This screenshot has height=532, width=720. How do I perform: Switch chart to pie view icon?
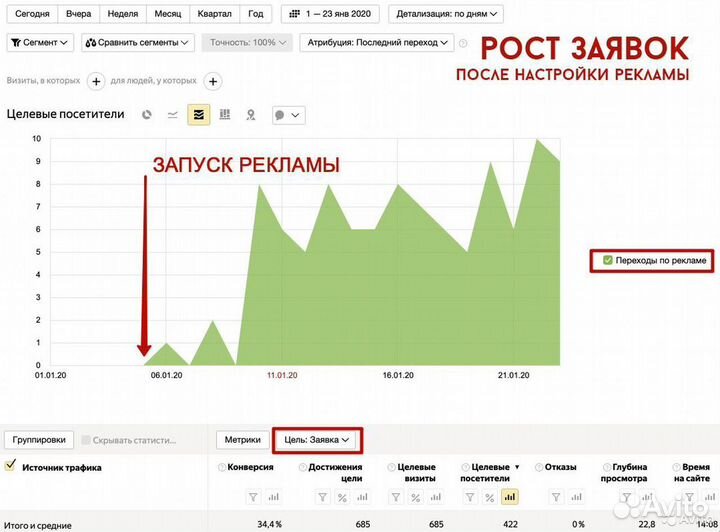[x=146, y=115]
